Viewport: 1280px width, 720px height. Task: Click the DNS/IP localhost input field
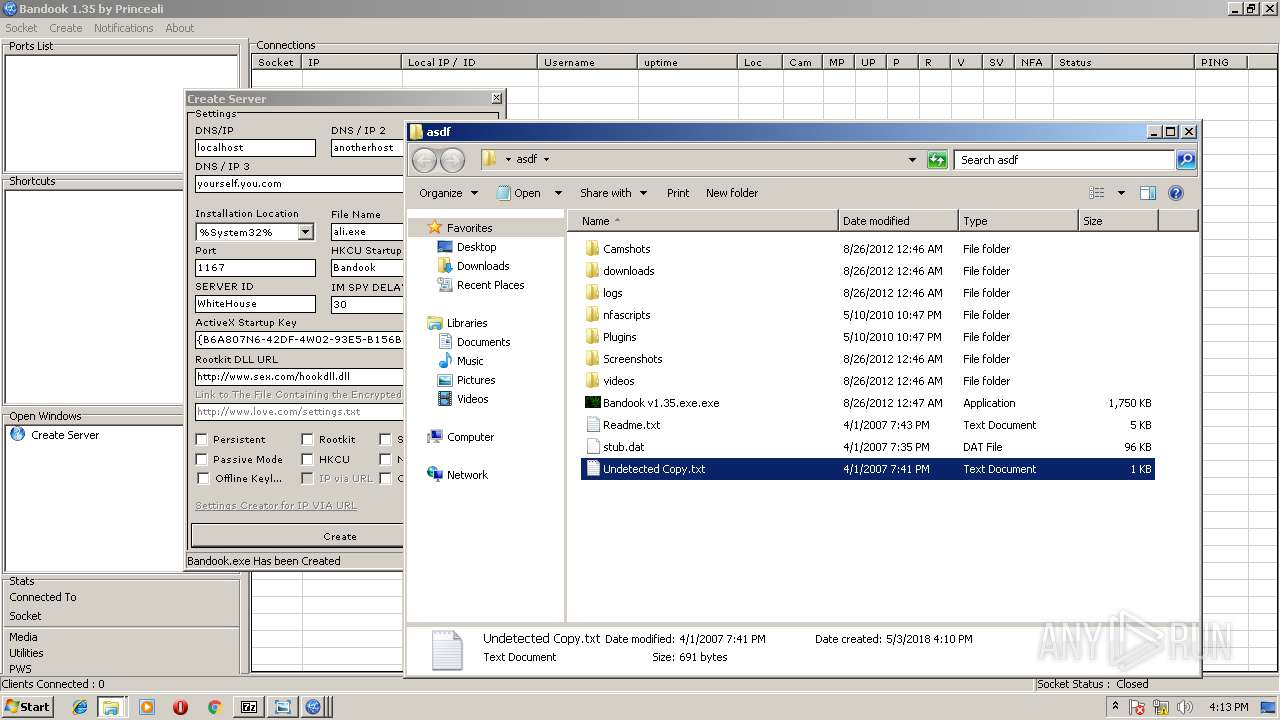tap(255, 148)
